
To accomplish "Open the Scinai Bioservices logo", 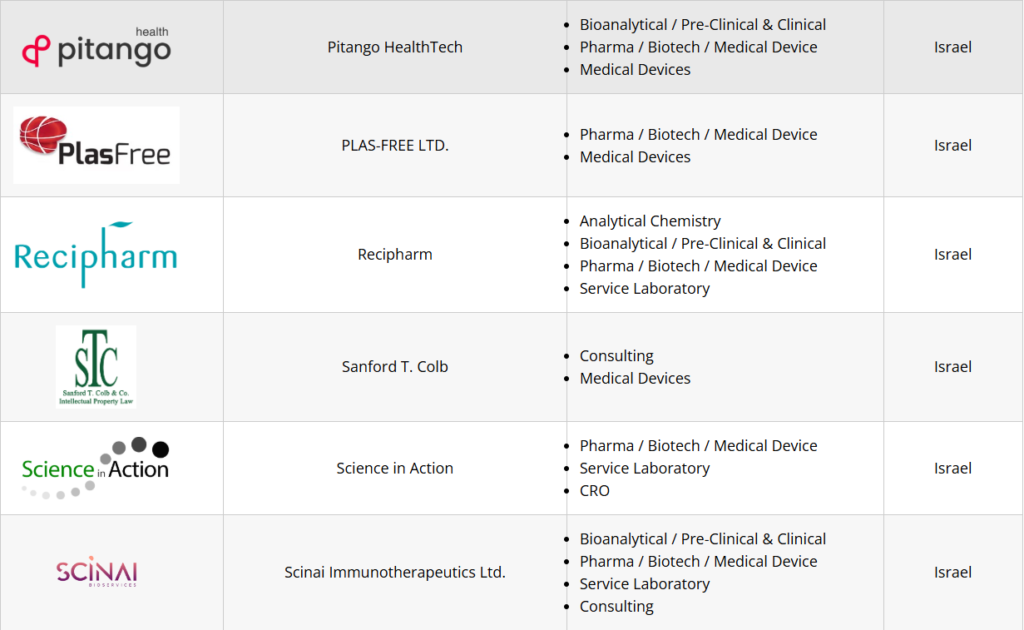I will pos(96,573).
